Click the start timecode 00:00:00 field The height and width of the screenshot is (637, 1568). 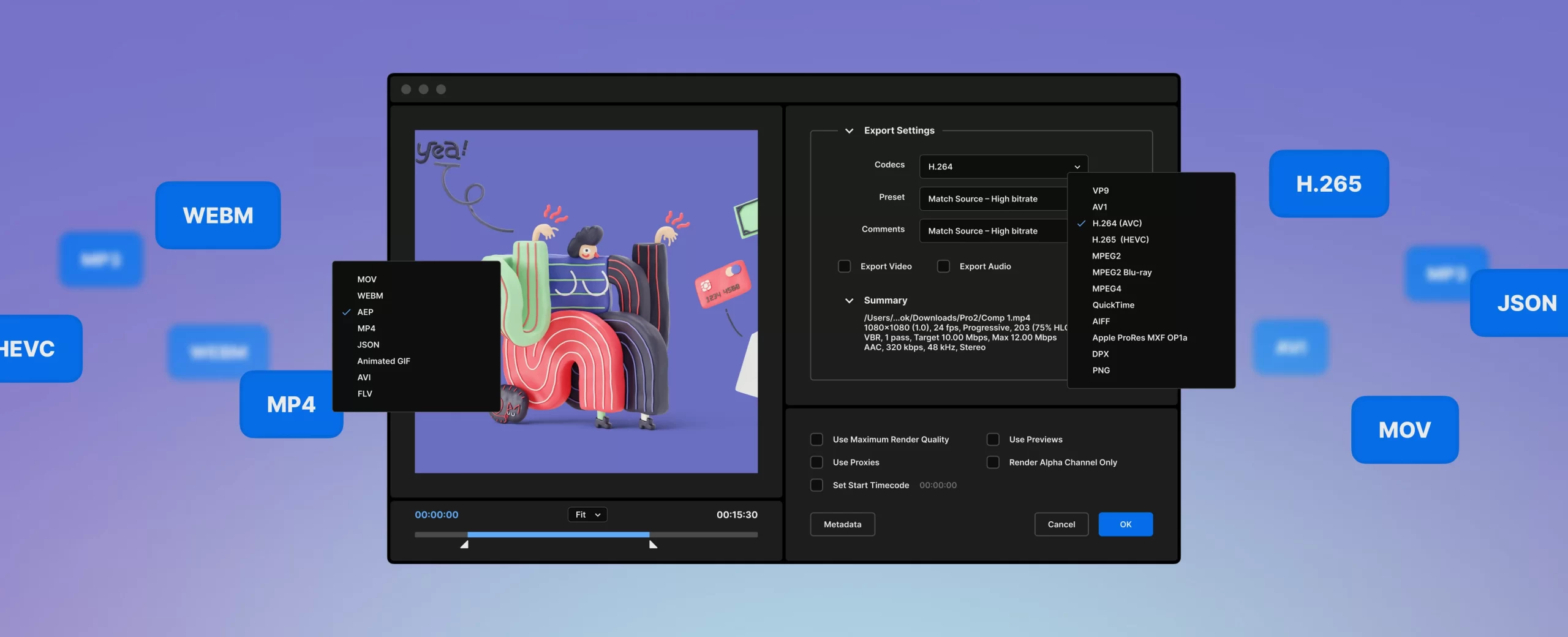(938, 485)
